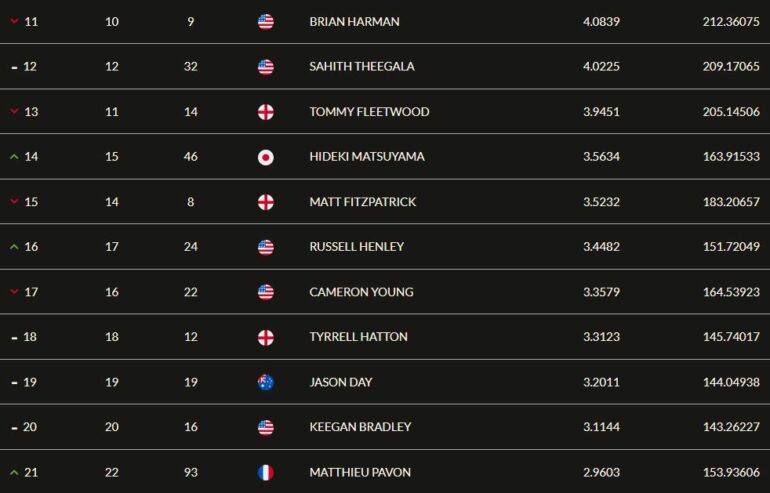
Task: Open Matt Fitzpatrick's player profile
Action: tap(363, 202)
